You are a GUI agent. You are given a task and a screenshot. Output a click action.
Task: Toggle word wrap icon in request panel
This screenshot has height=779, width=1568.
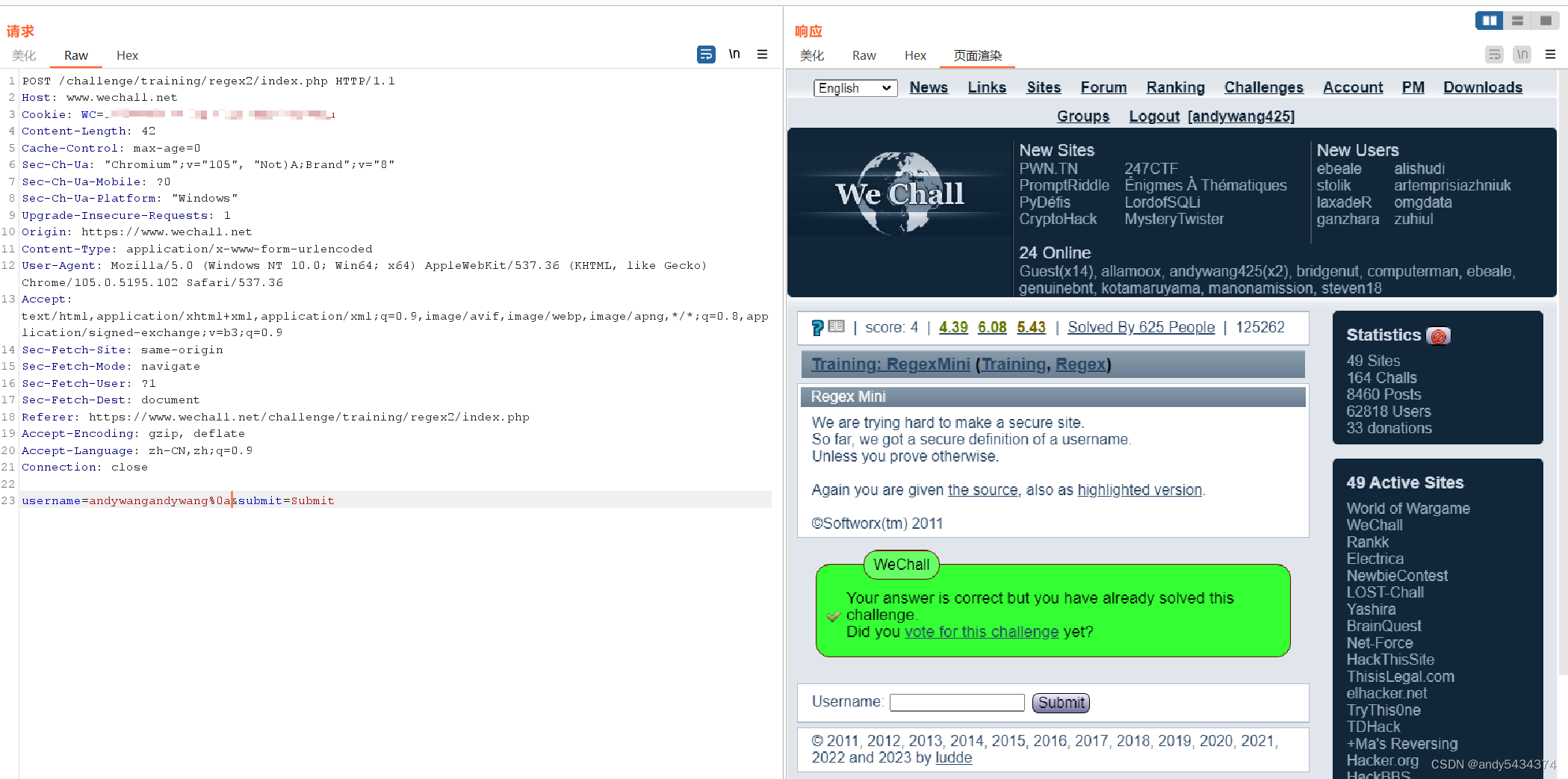[706, 55]
